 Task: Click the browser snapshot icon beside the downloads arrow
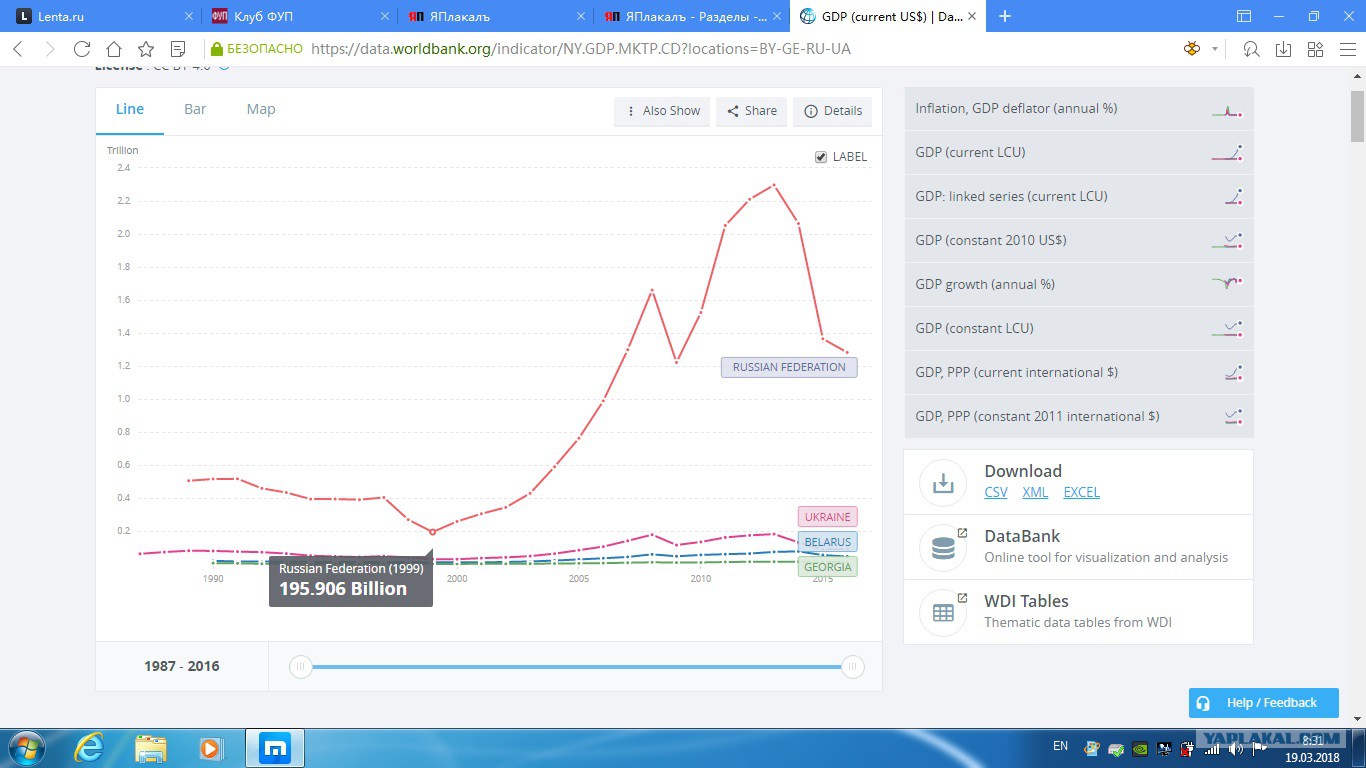[1251, 49]
